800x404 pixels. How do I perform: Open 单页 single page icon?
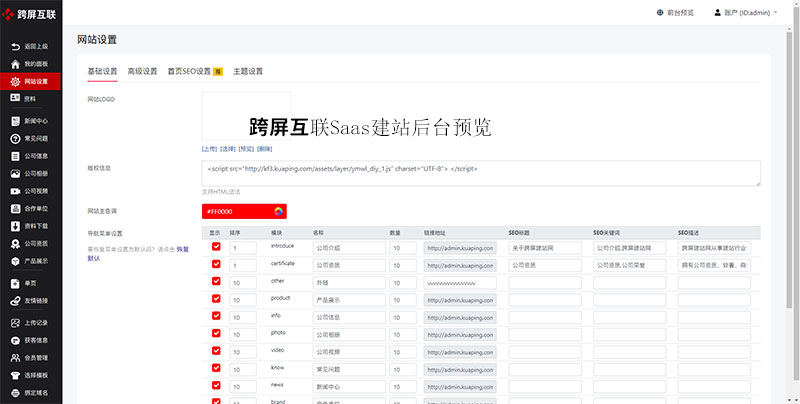(15, 284)
